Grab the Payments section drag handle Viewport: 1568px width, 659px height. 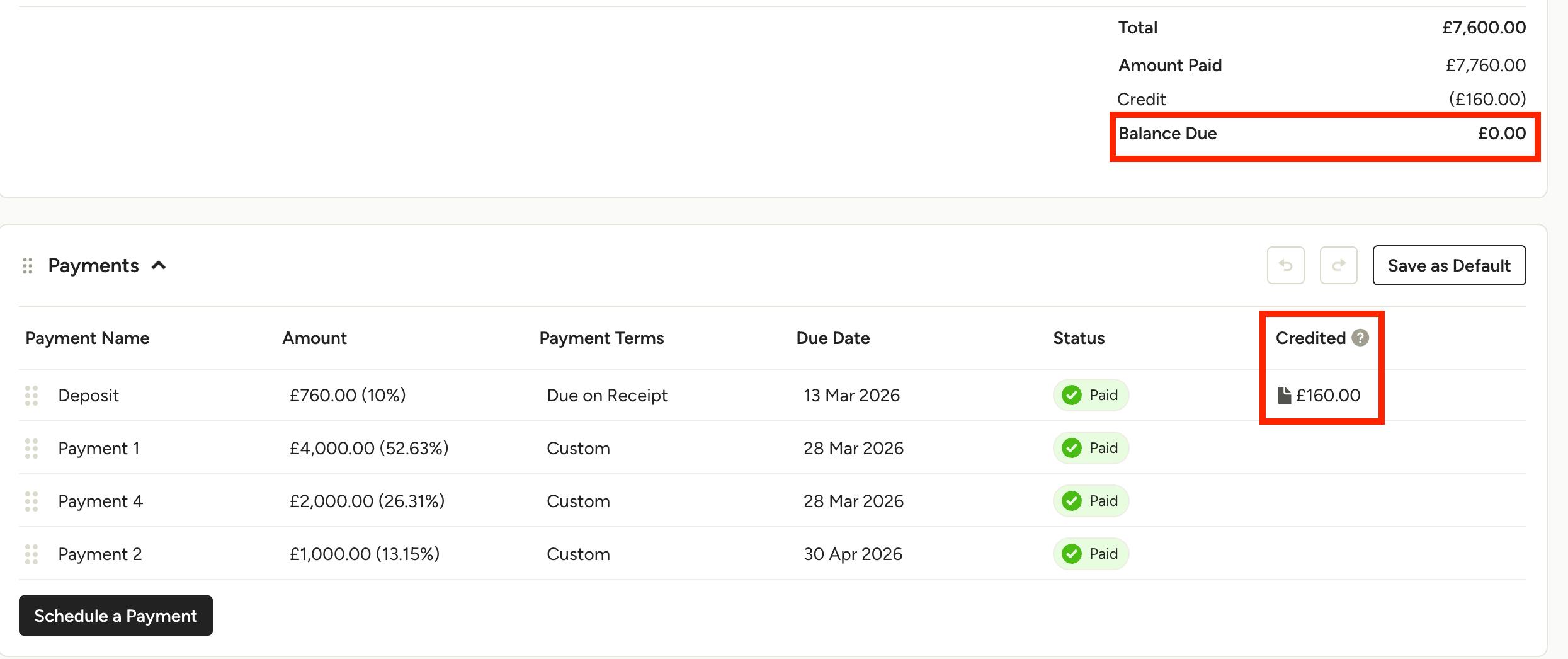pos(28,266)
